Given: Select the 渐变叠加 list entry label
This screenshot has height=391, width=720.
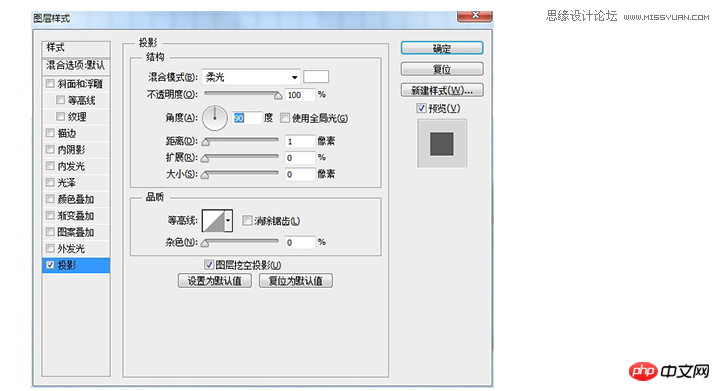Looking at the screenshot, I should click(76, 216).
